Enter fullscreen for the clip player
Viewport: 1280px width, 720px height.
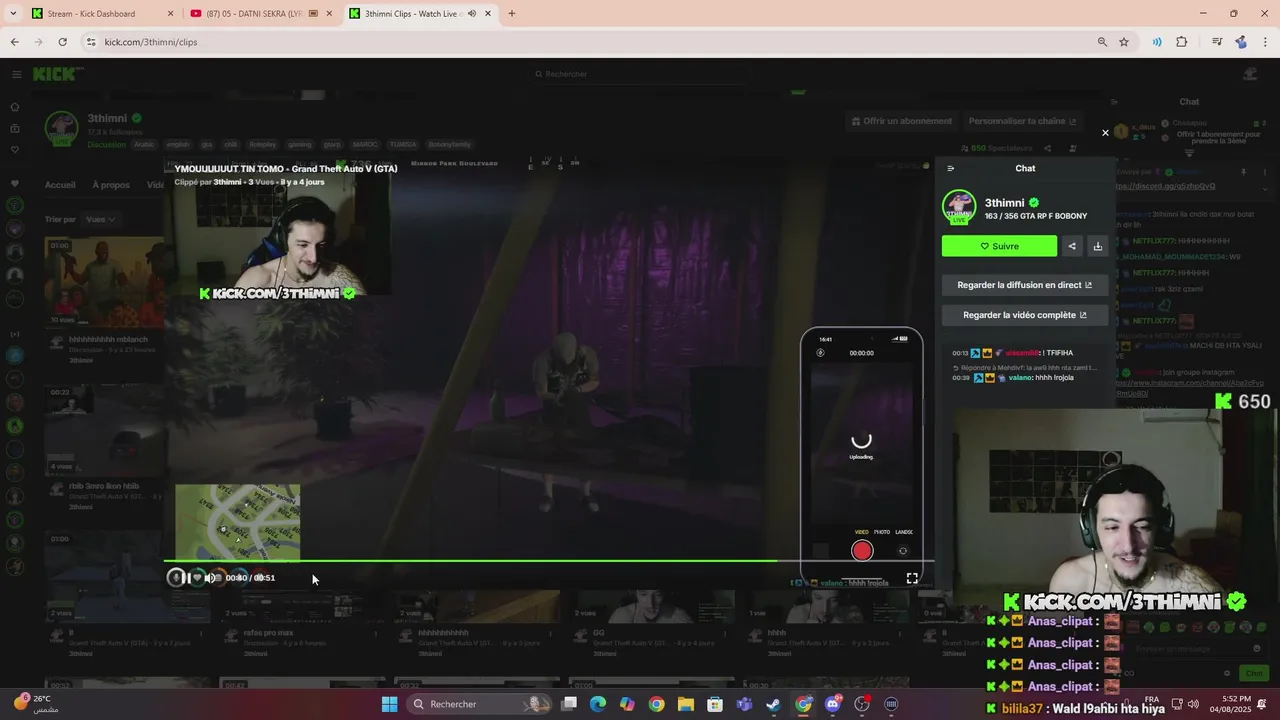(x=912, y=578)
